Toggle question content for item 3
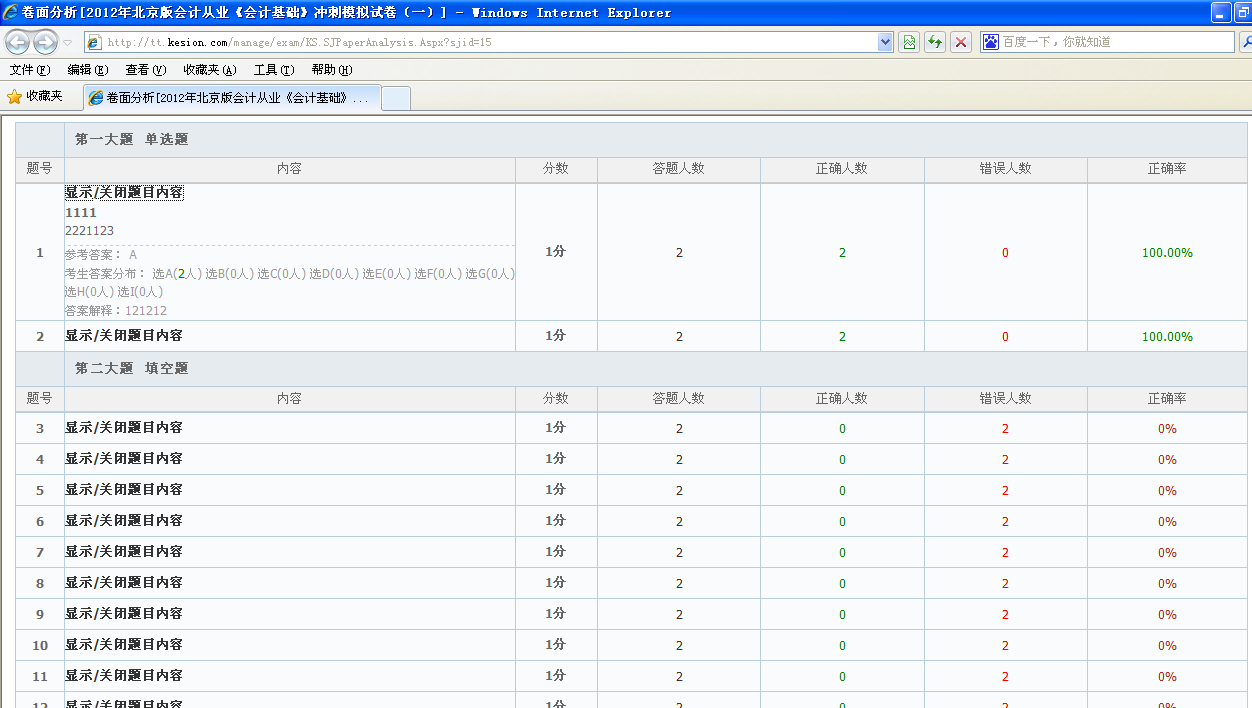Screen dimensions: 1252x708 point(124,428)
